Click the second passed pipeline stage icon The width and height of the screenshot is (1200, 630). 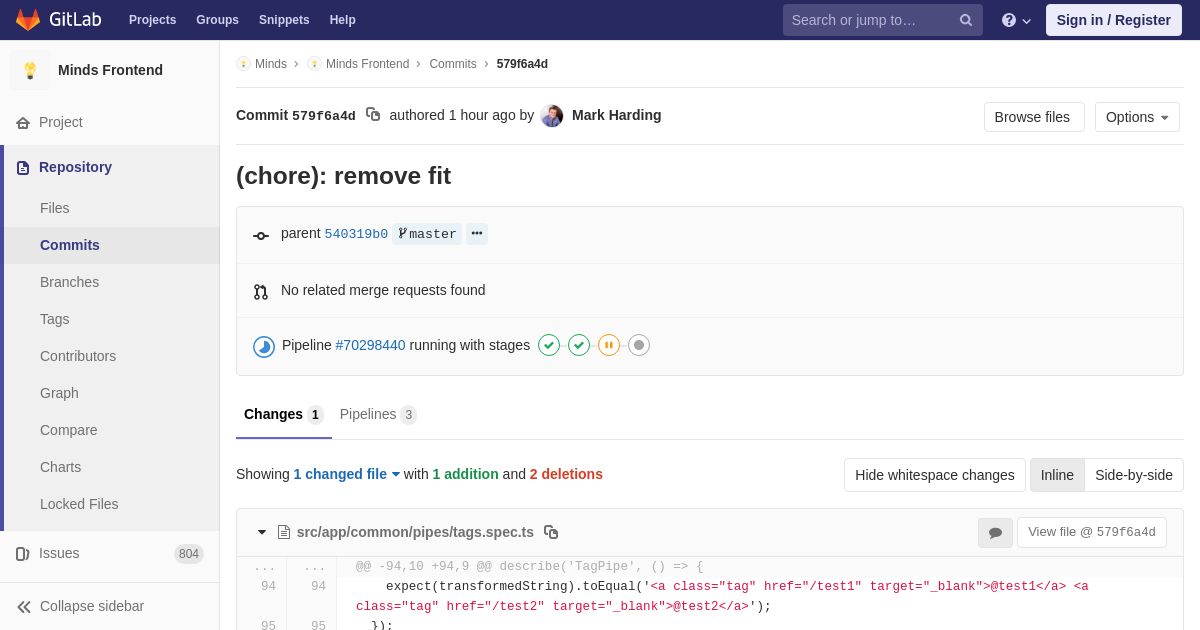(579, 345)
